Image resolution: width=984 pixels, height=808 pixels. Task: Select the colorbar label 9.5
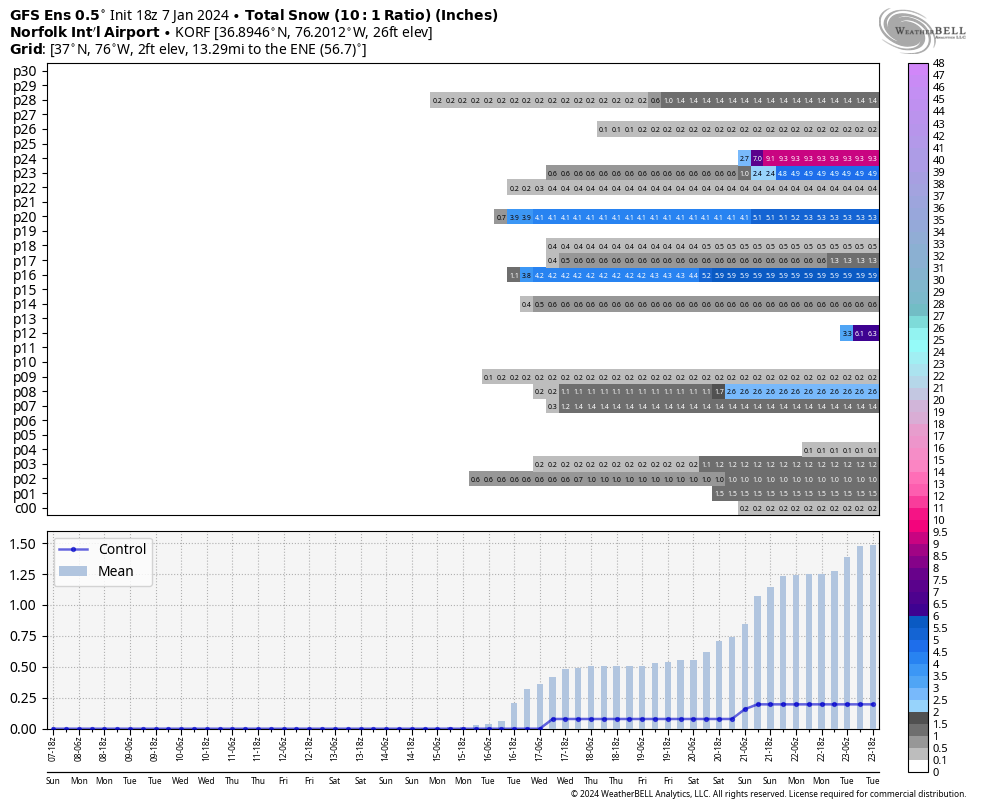click(940, 532)
